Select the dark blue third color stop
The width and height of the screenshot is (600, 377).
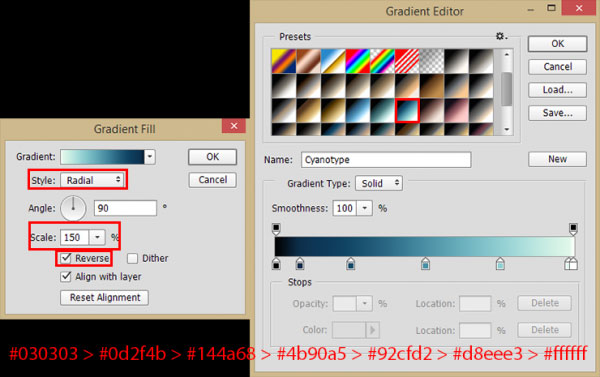[x=351, y=264]
